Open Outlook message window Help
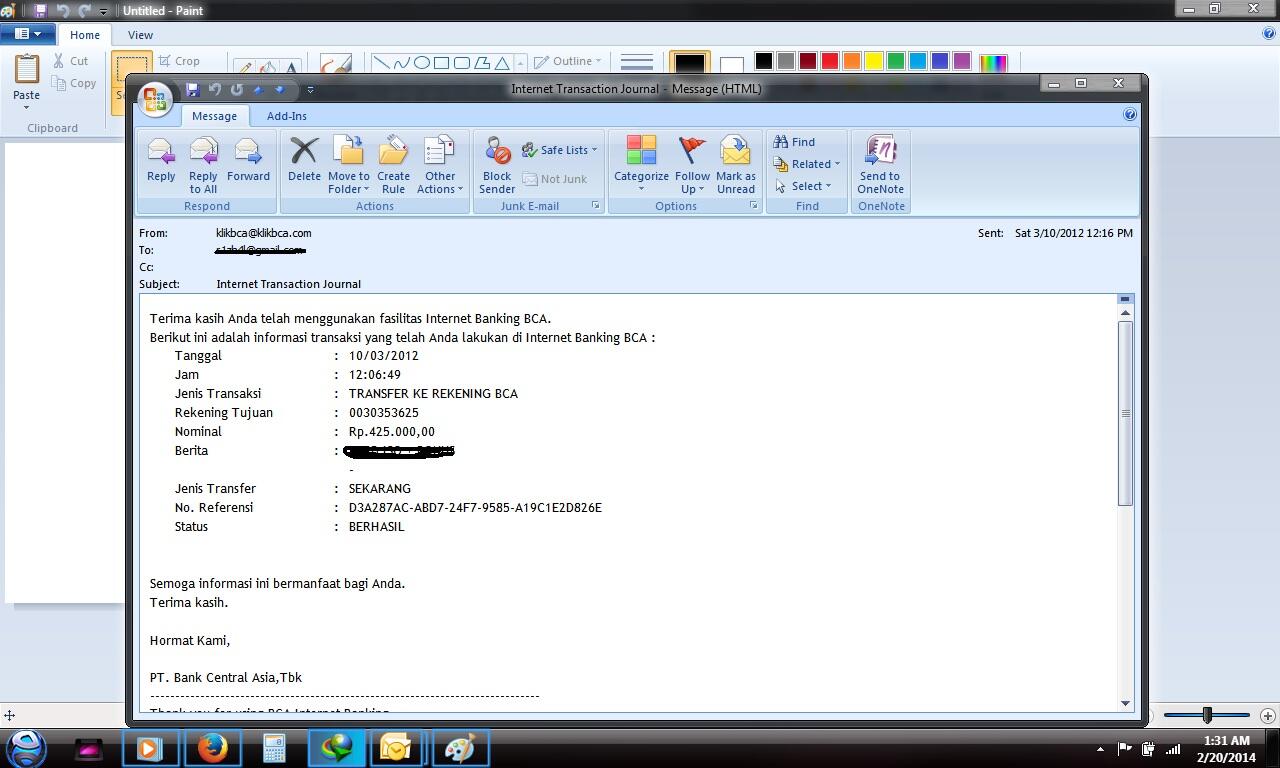 1130,115
